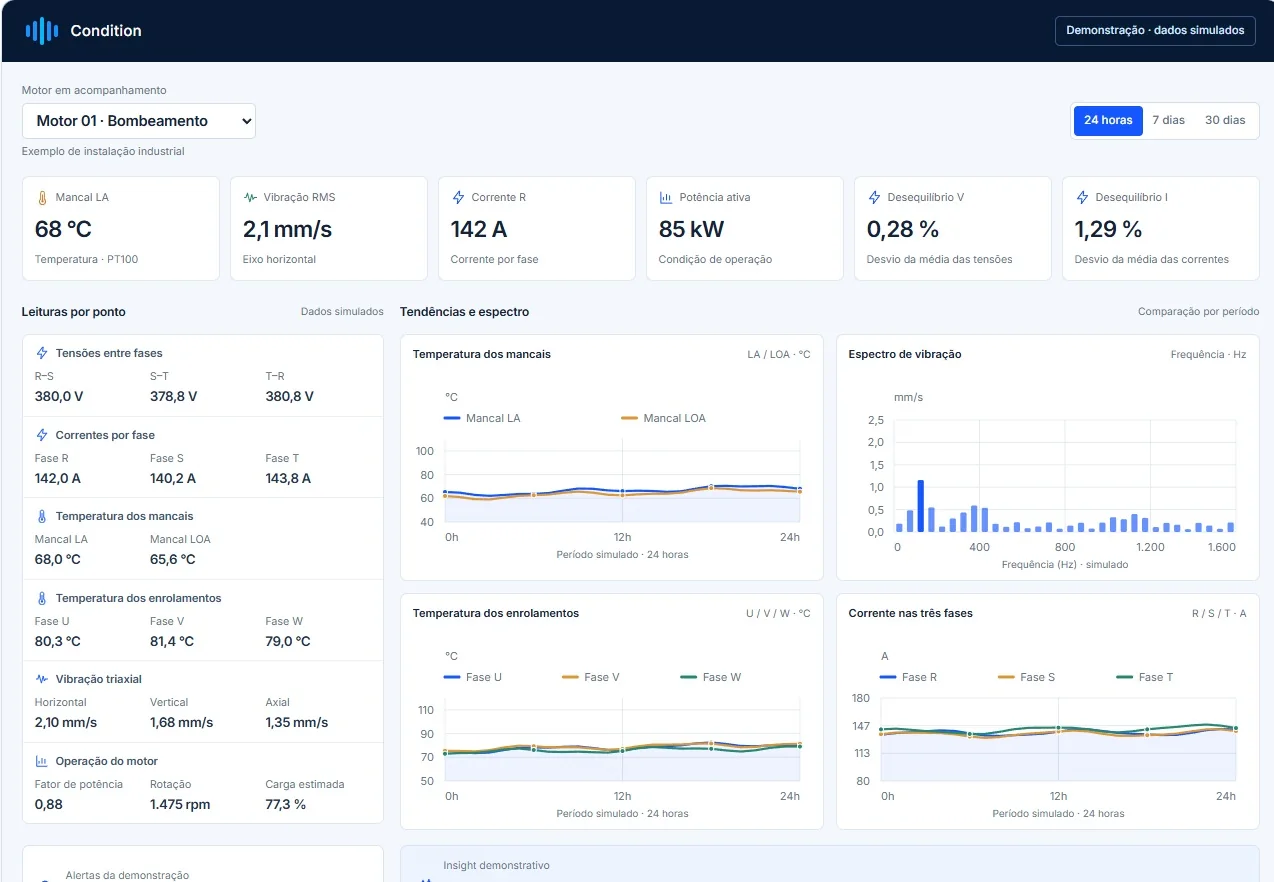Click the lightning icon next to Tensões entre fases
The height and width of the screenshot is (882, 1274).
[x=42, y=353]
